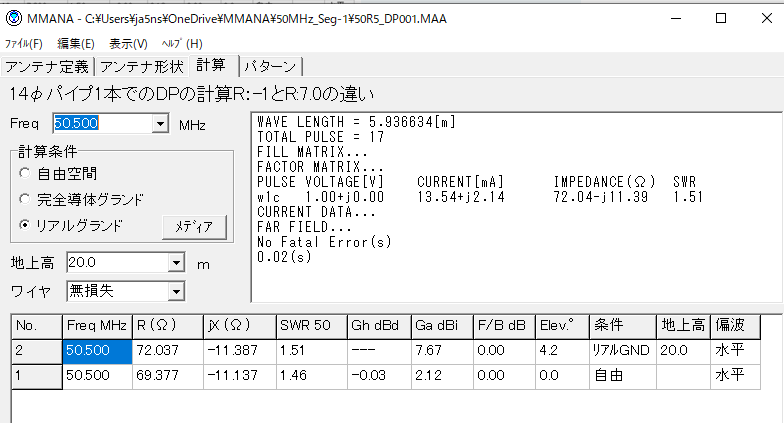Select result row No. 1 in table
The width and height of the screenshot is (784, 423).
pos(35,375)
